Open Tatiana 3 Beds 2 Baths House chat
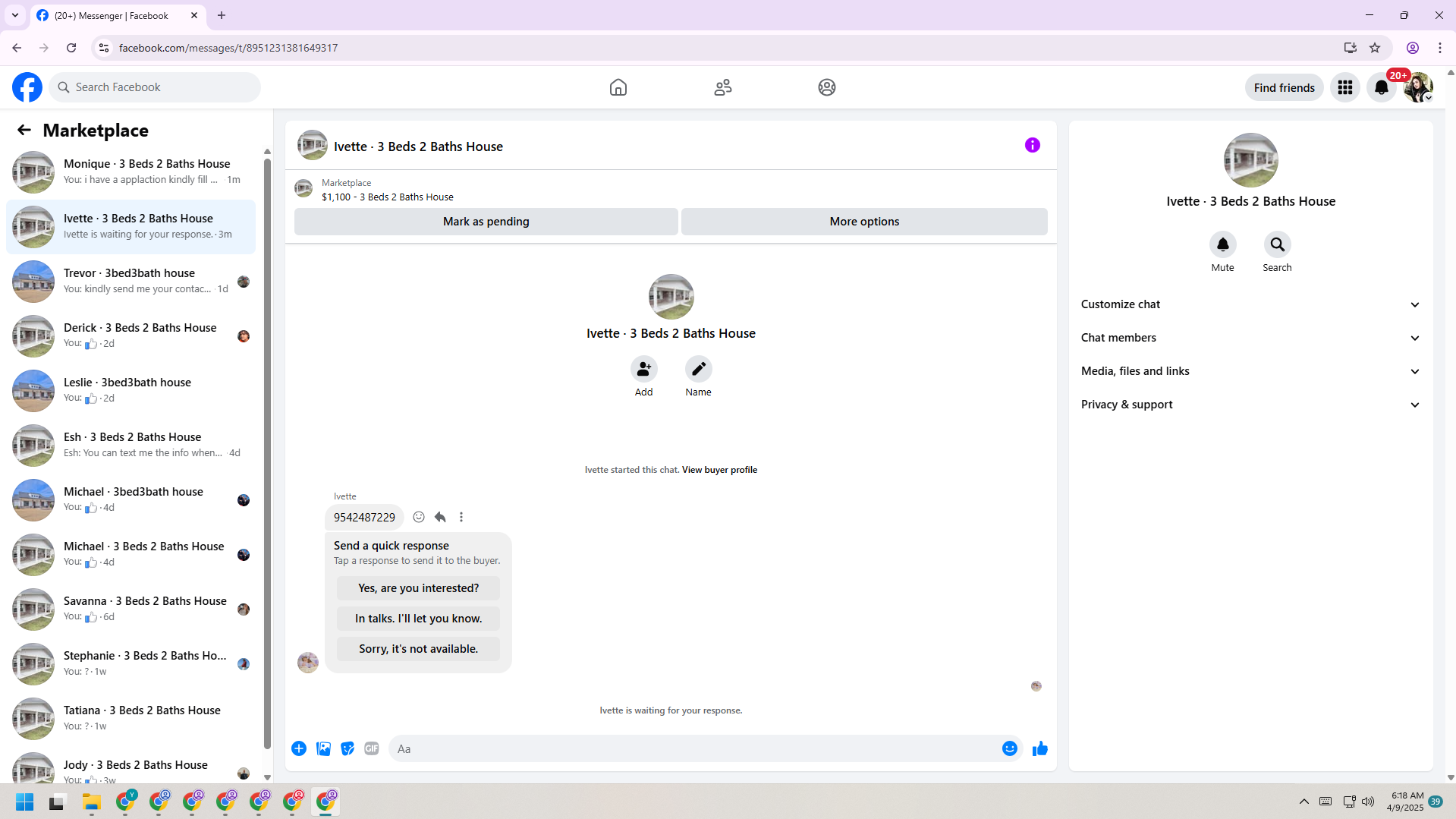1456x819 pixels. (x=131, y=719)
